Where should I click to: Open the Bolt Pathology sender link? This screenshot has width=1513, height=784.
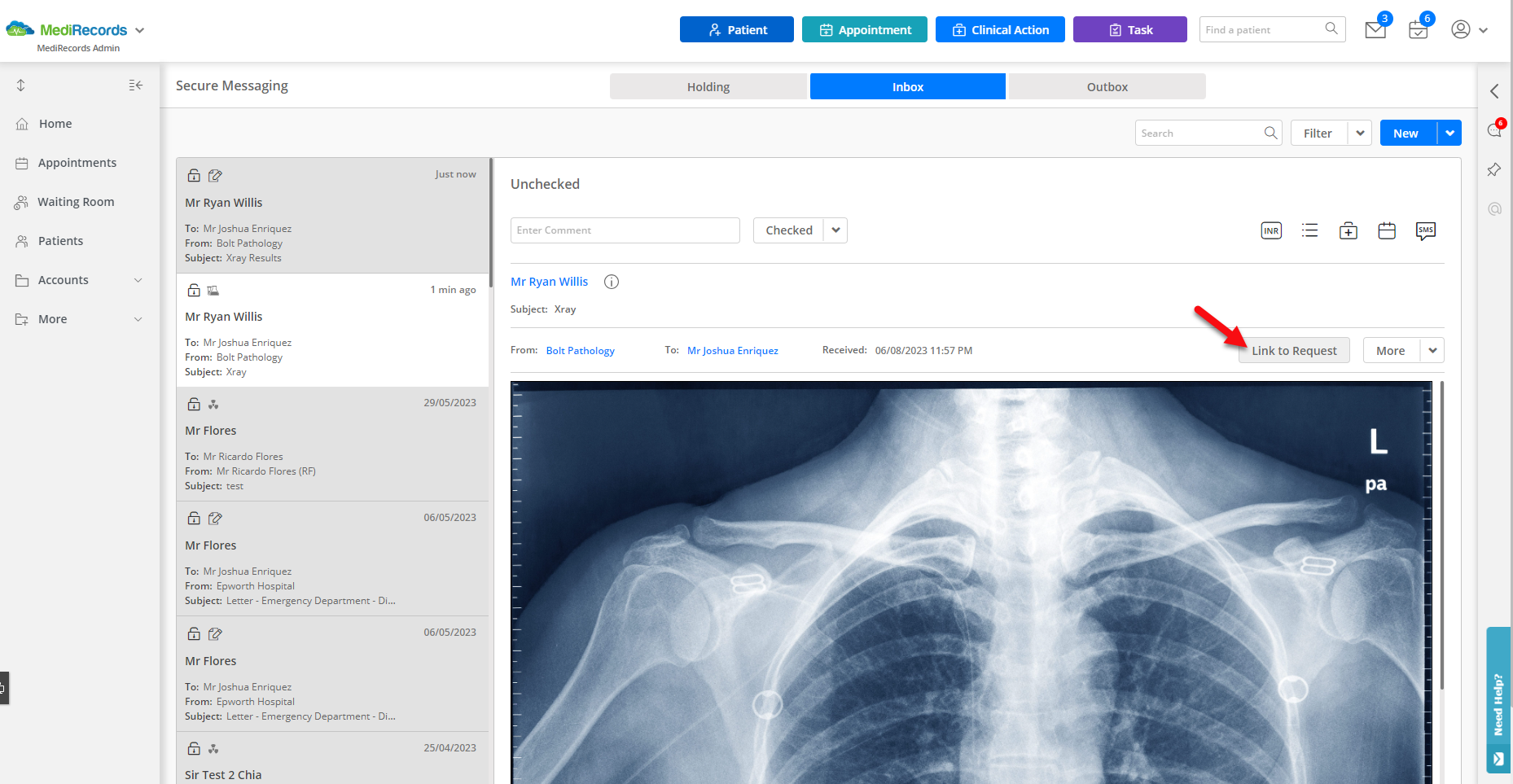click(580, 351)
